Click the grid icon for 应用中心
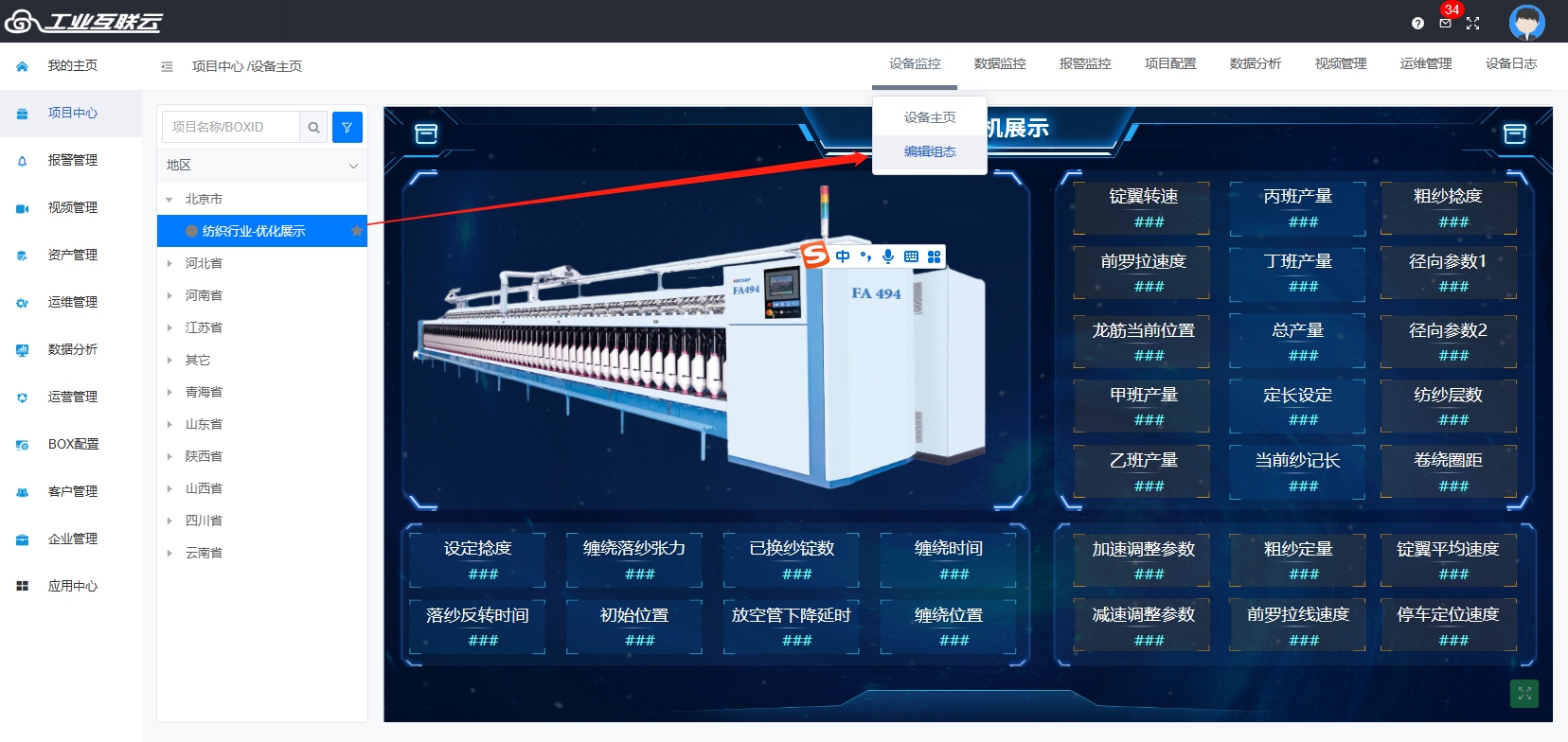Viewport: 1568px width, 742px height. [x=22, y=587]
